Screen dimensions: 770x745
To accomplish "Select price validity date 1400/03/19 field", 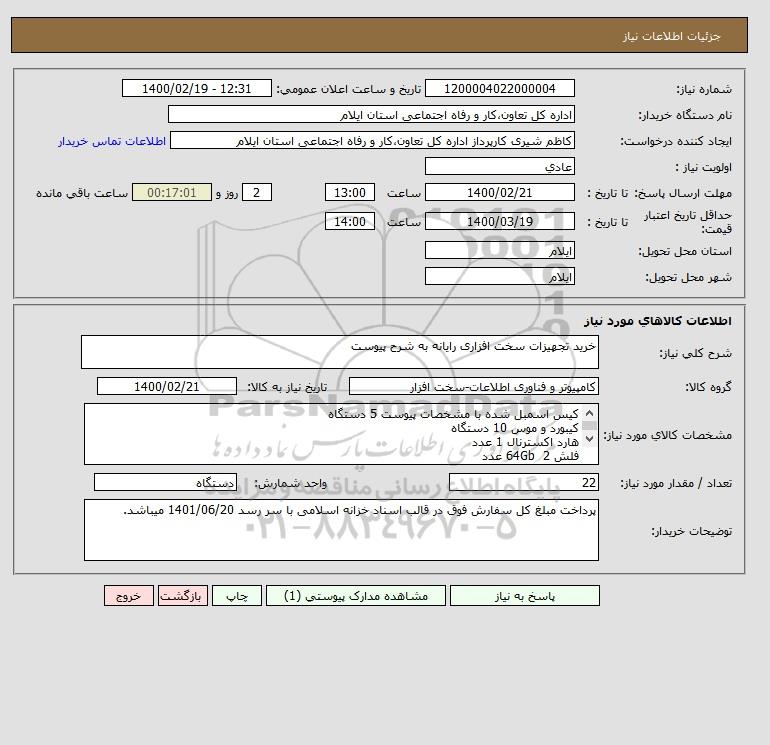I will point(499,221).
